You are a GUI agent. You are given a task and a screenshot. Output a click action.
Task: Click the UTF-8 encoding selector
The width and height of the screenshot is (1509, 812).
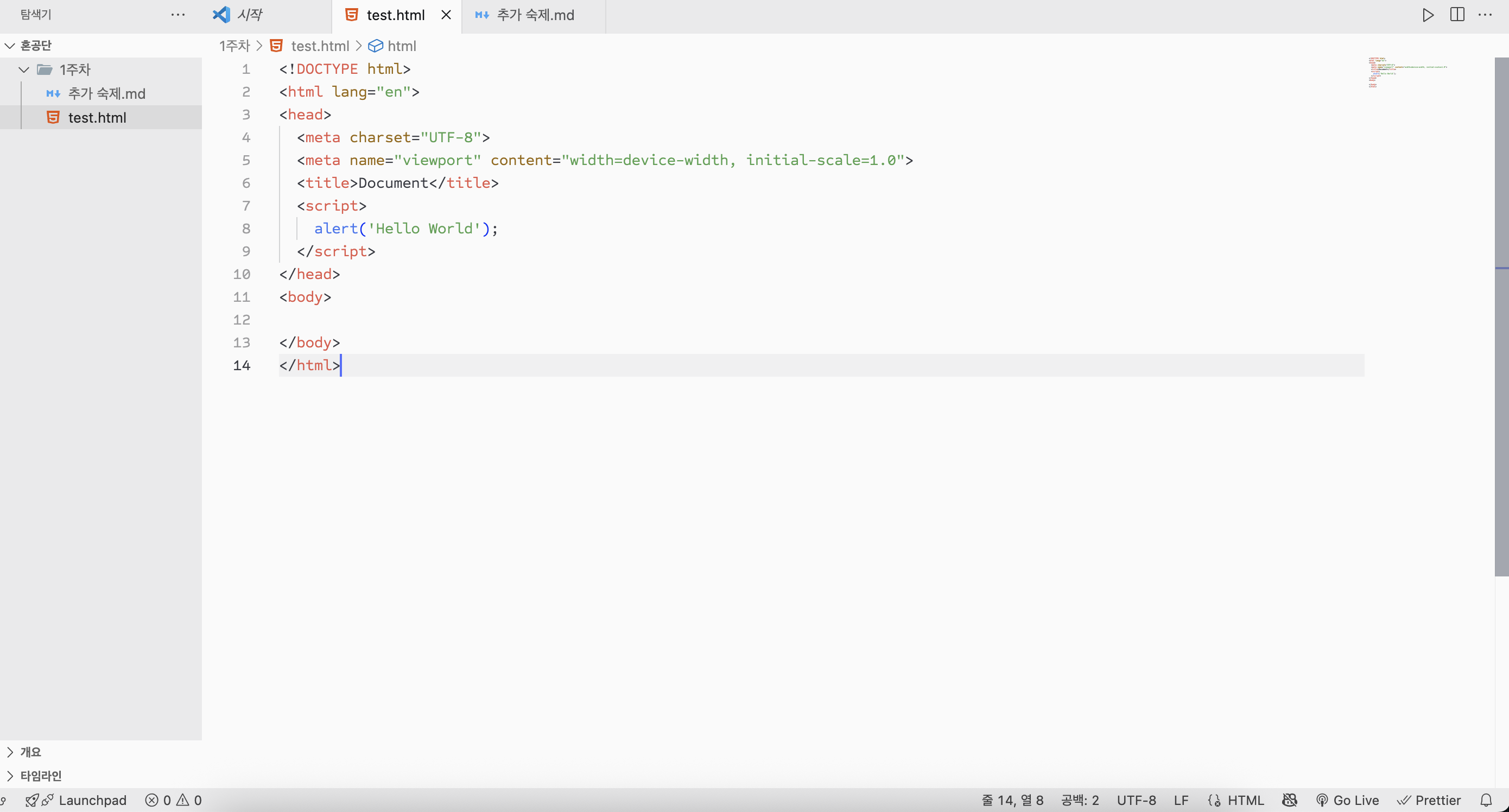(x=1136, y=800)
